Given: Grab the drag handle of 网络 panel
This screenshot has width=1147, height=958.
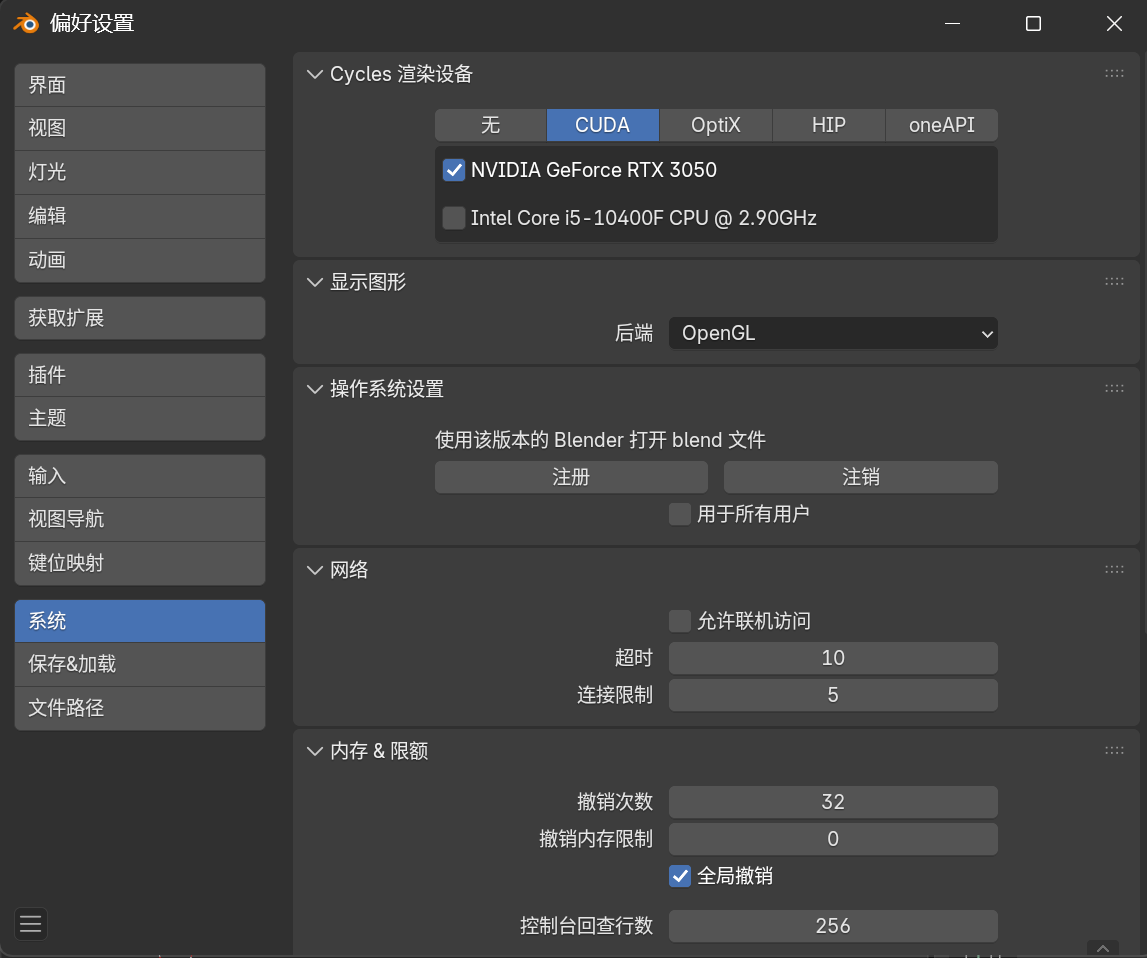Looking at the screenshot, I should click(x=1114, y=569).
